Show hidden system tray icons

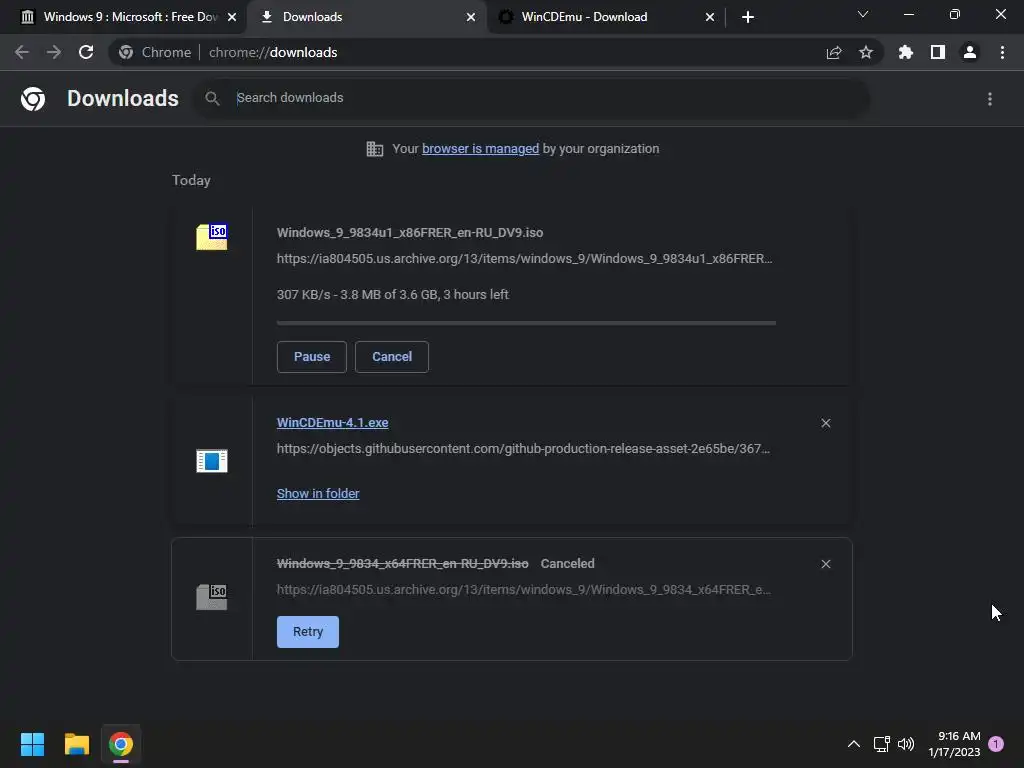tap(854, 744)
